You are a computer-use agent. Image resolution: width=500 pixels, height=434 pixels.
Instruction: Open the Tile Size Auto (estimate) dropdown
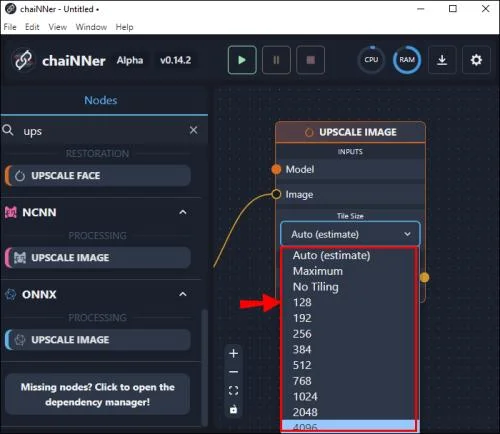[x=350, y=234]
